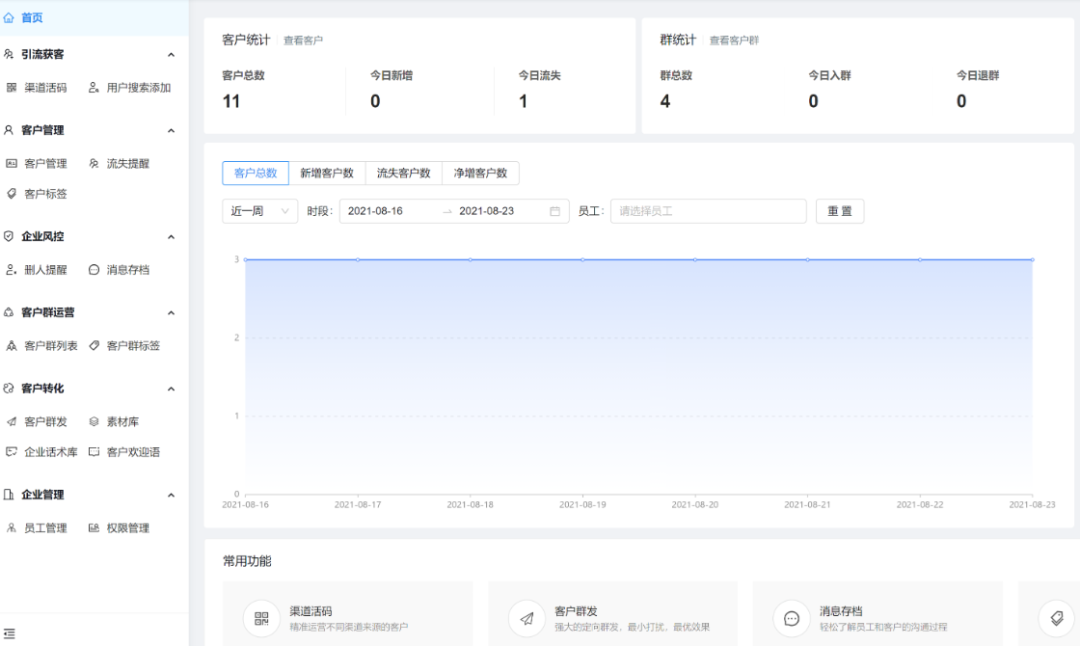Switch to the 净增客户数 tab

481,173
